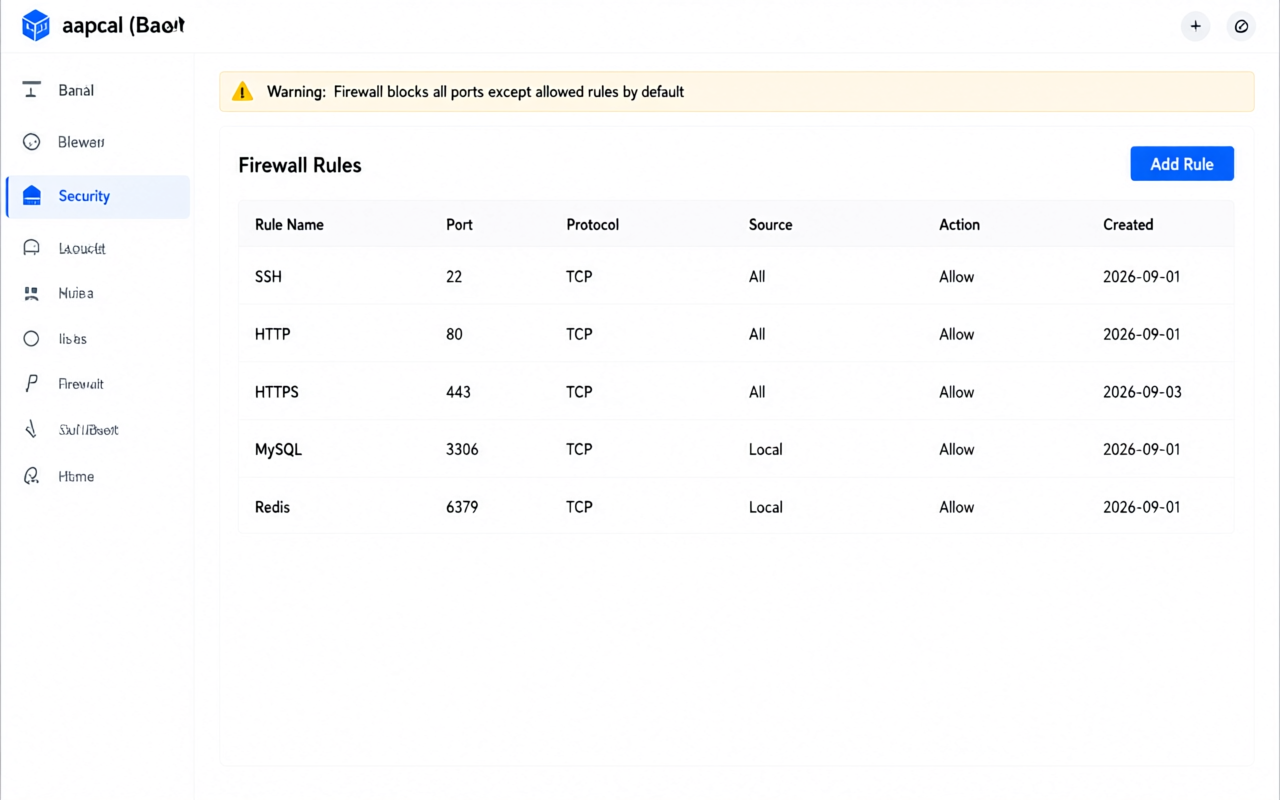
Task: Click the yellow warning triangle icon
Action: tap(242, 92)
